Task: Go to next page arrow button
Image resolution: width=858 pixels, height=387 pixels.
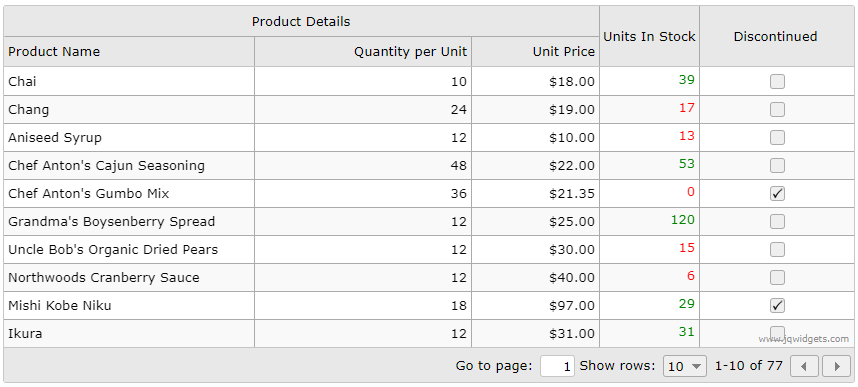Action: [837, 366]
